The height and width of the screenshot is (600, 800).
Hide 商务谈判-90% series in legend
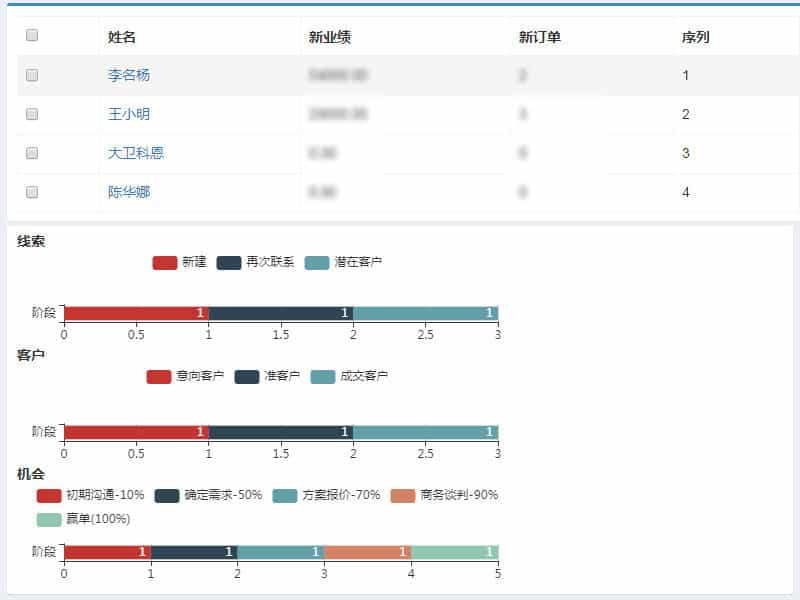(x=403, y=496)
